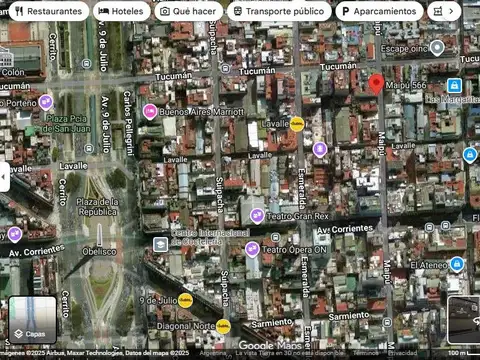Click the bus stop icon on Sarmiento at Maipú

387,322
